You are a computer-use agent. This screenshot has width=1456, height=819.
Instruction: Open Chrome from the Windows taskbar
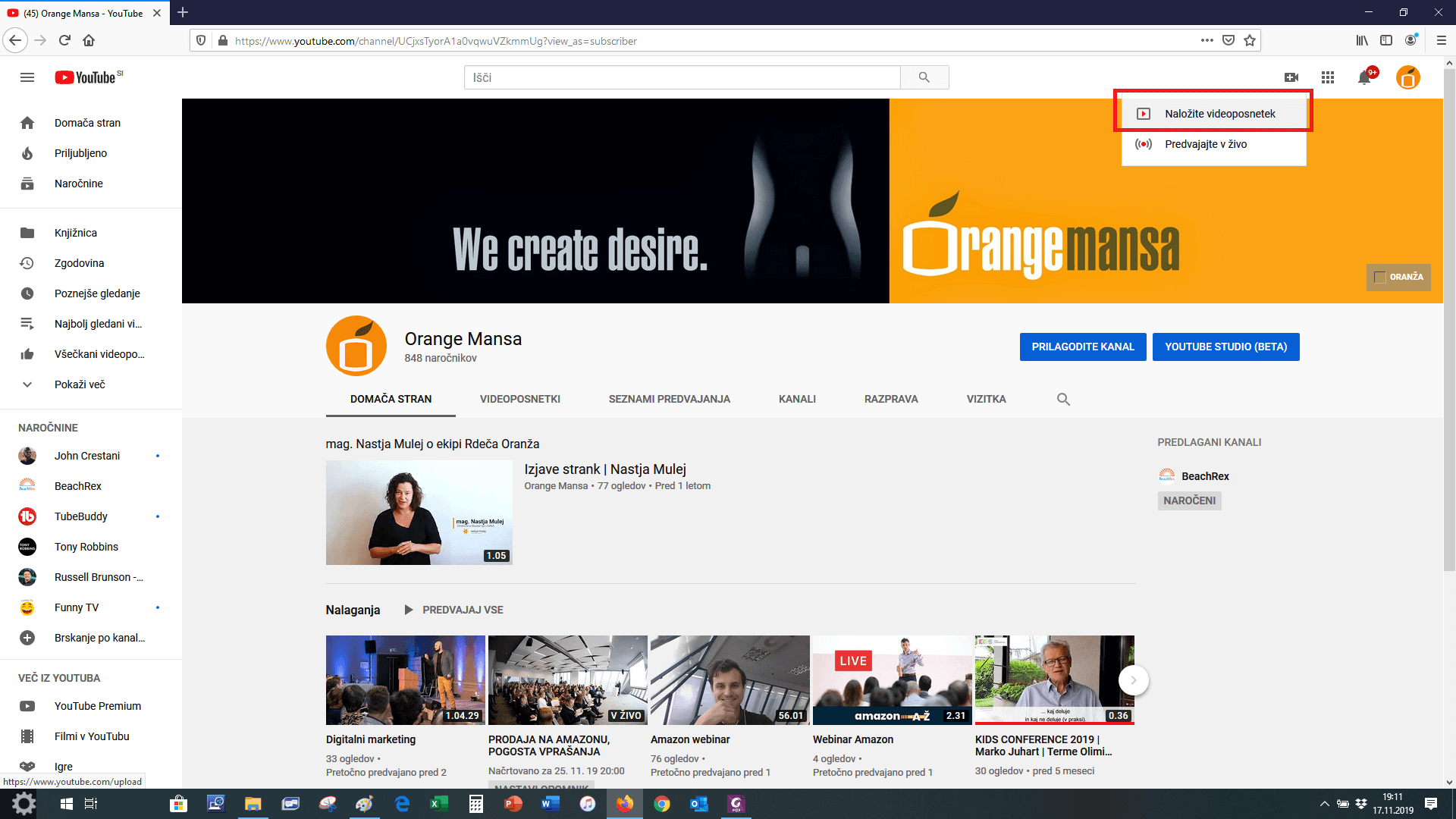pyautogui.click(x=662, y=804)
